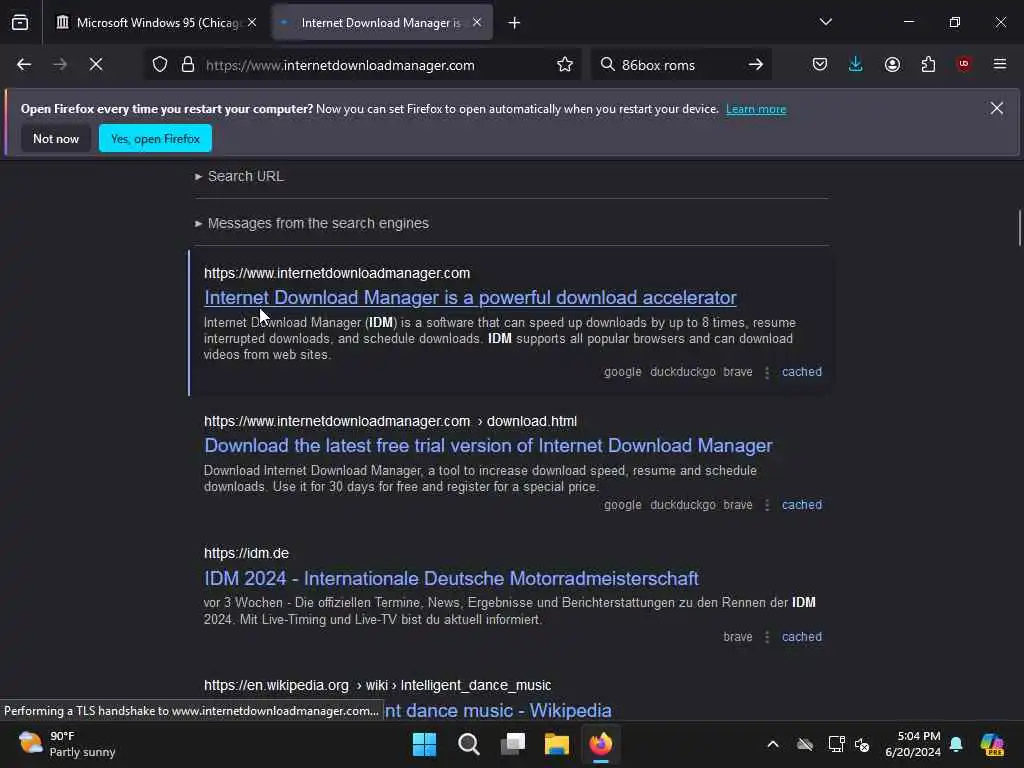Close the Internet Download Manager tab

coord(477,23)
